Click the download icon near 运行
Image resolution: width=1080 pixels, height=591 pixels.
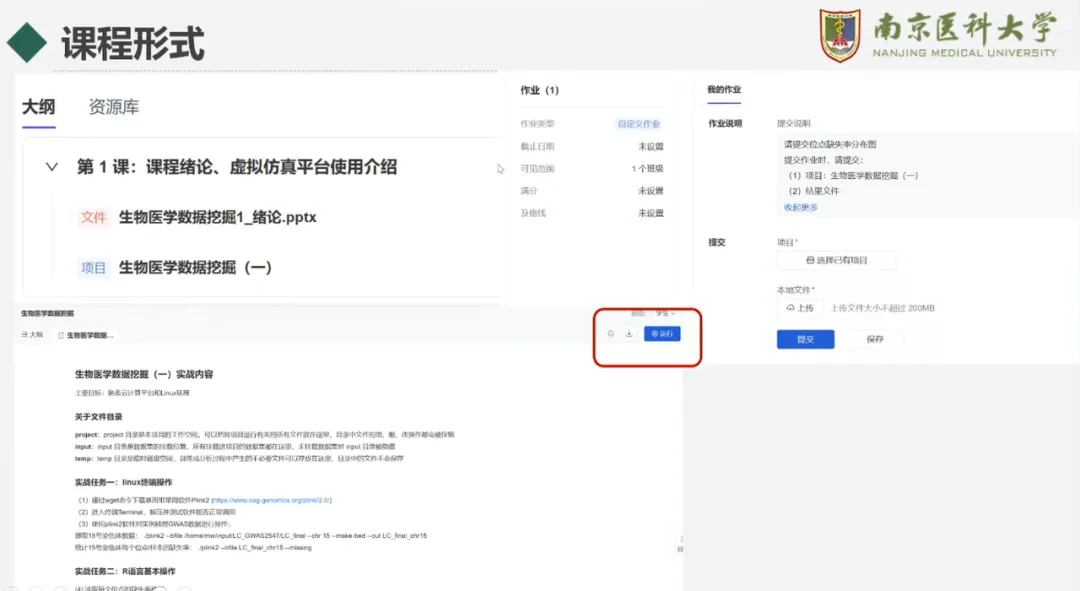tap(629, 334)
